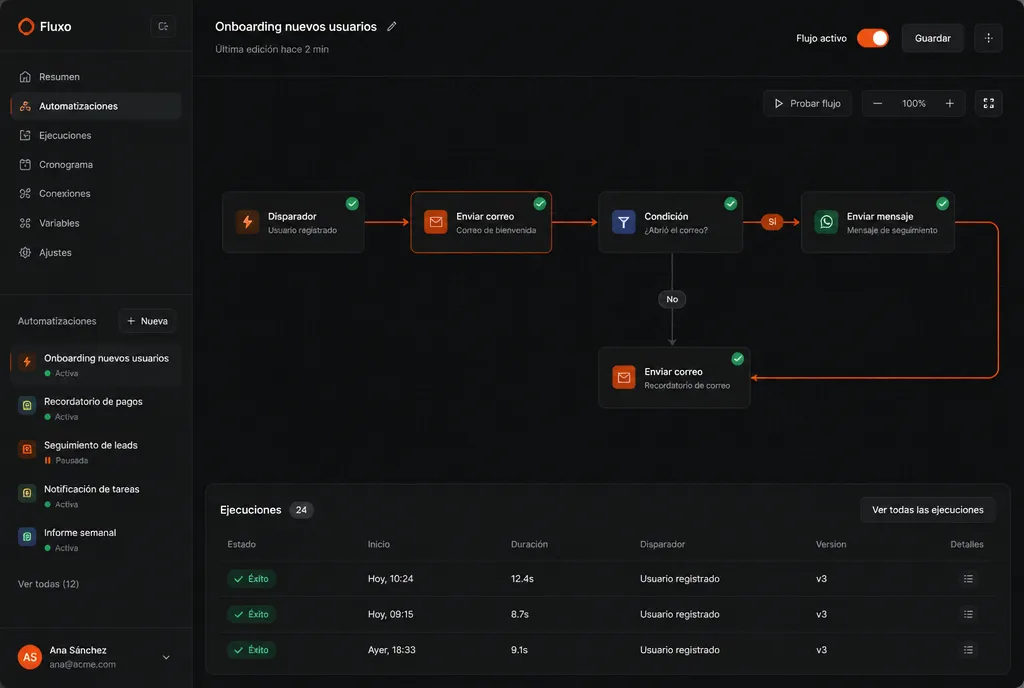Select the Condición ¿Abrió el correo? node
Viewport: 1024px width, 688px height.
pos(670,222)
